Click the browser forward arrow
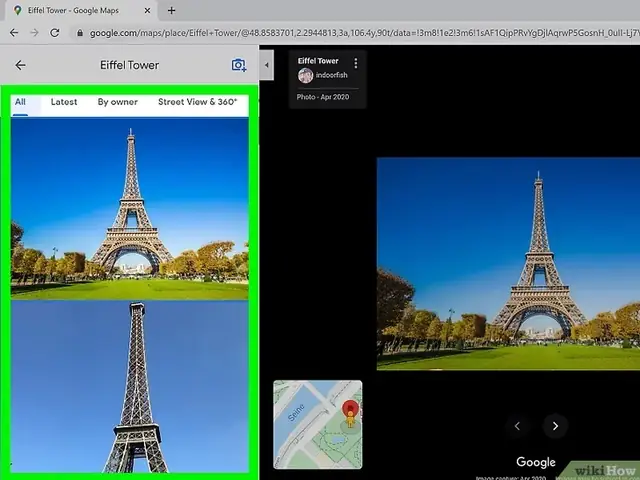 pyautogui.click(x=35, y=33)
